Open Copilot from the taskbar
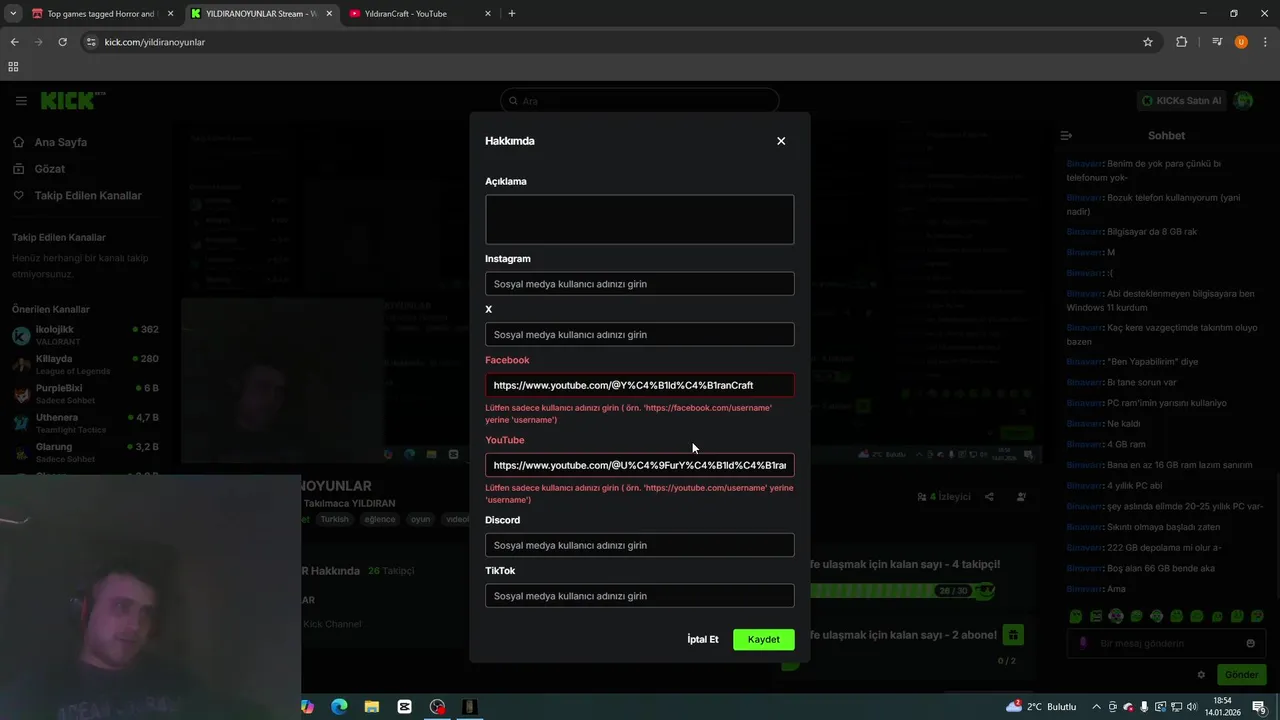Screen dimensions: 1280x720 pos(307,707)
